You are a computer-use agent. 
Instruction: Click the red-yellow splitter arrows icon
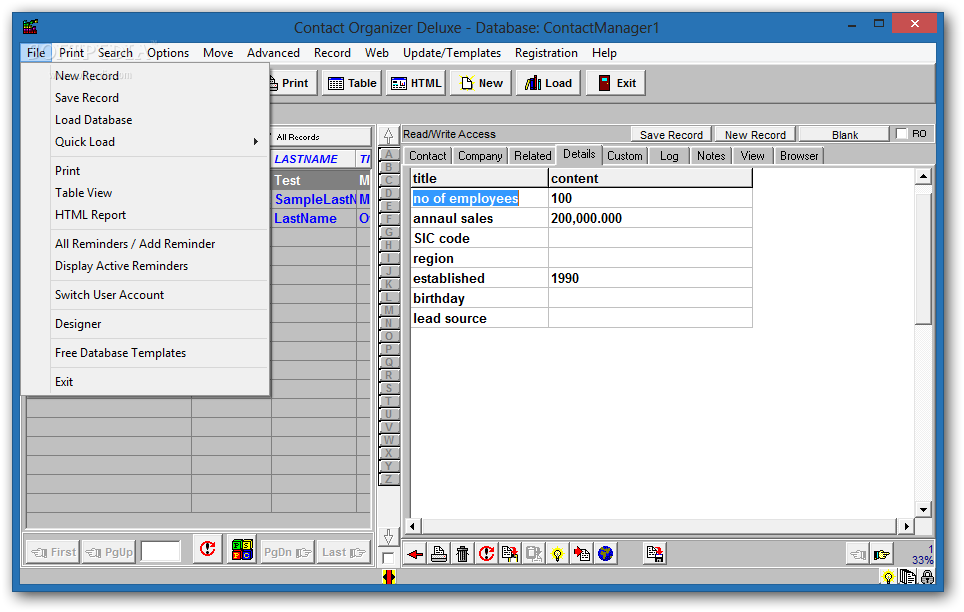point(389,577)
